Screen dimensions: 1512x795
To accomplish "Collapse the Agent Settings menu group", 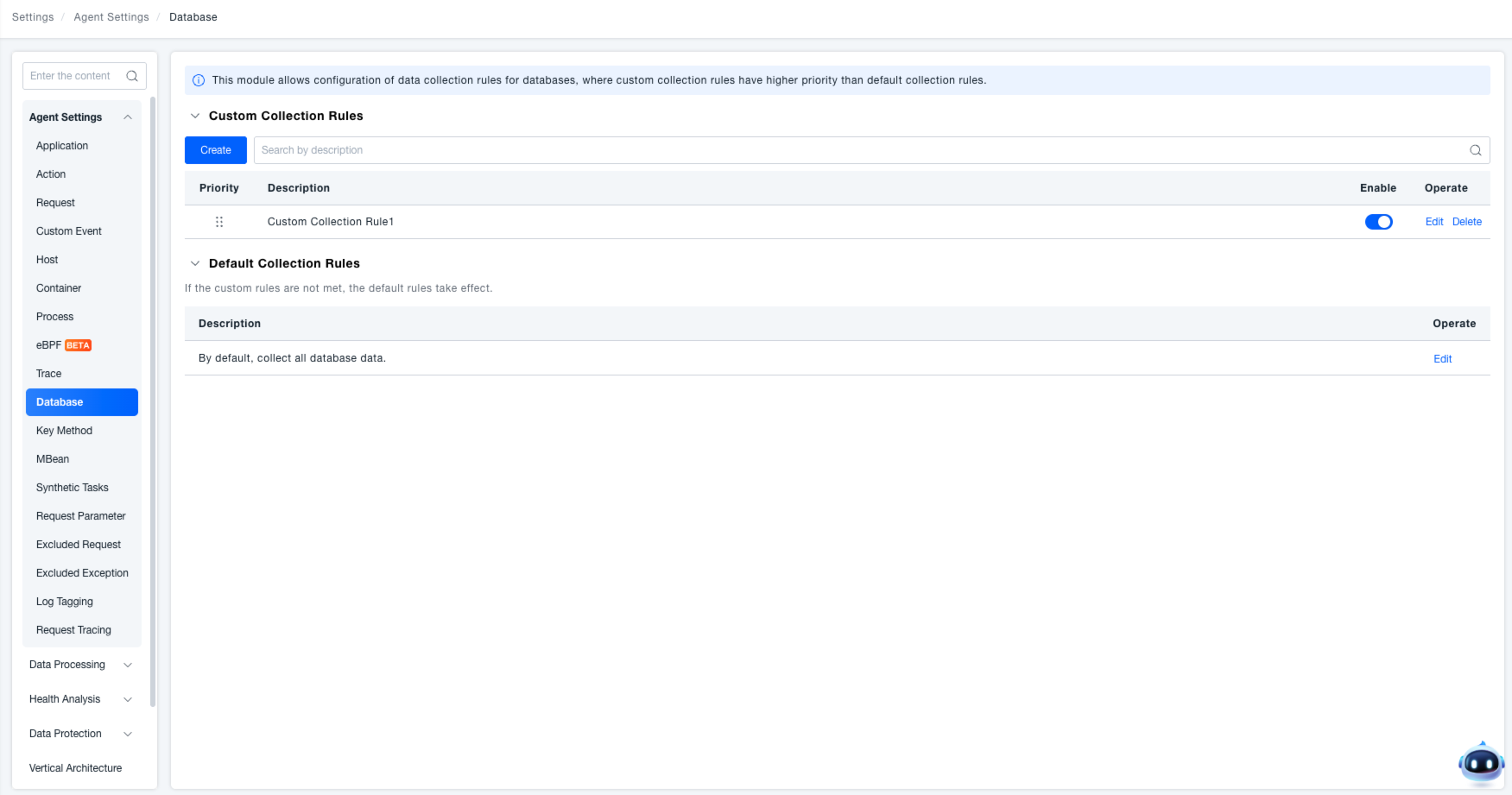I will click(128, 117).
